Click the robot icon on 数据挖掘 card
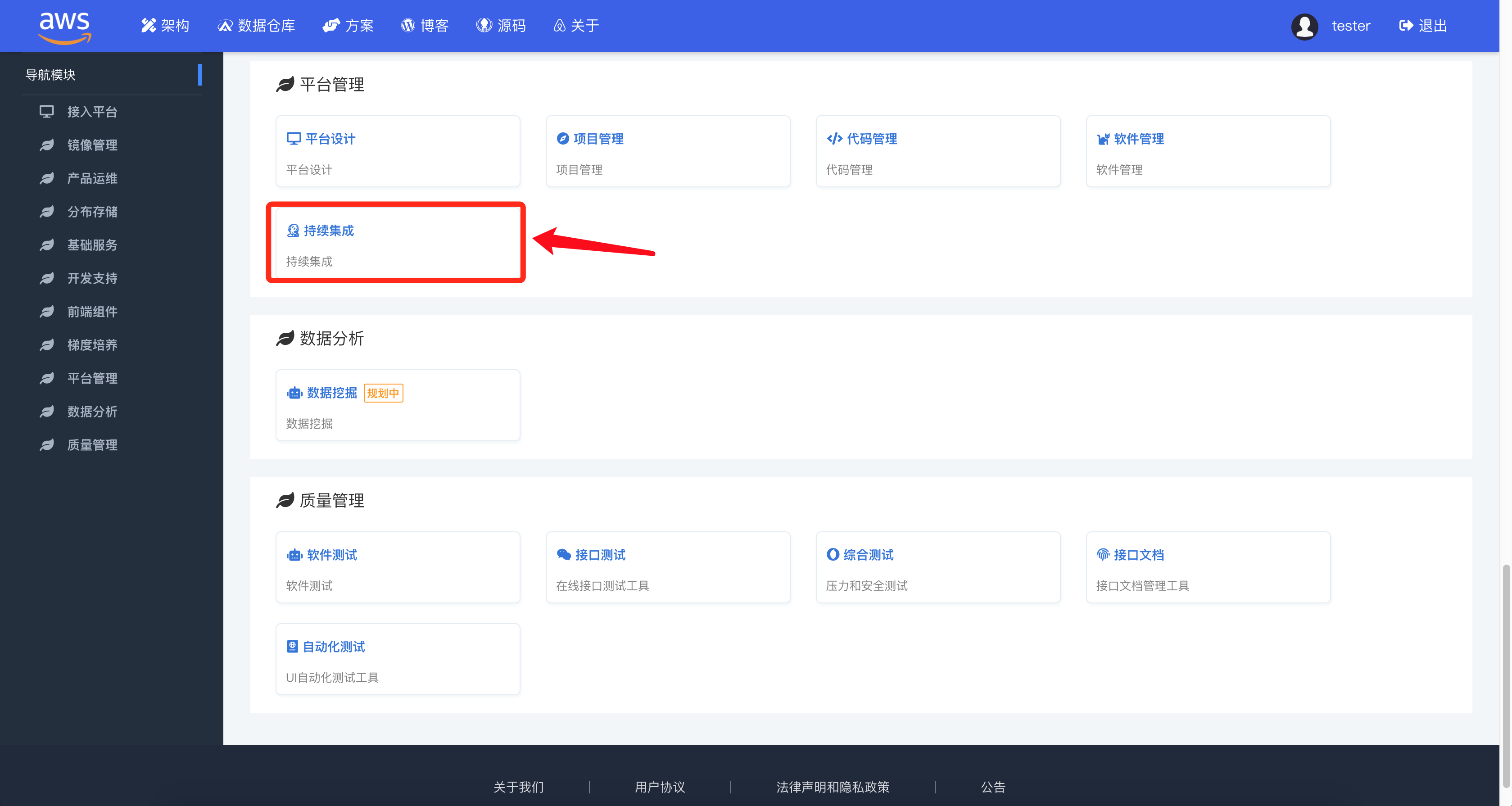This screenshot has width=1512, height=806. [x=294, y=393]
